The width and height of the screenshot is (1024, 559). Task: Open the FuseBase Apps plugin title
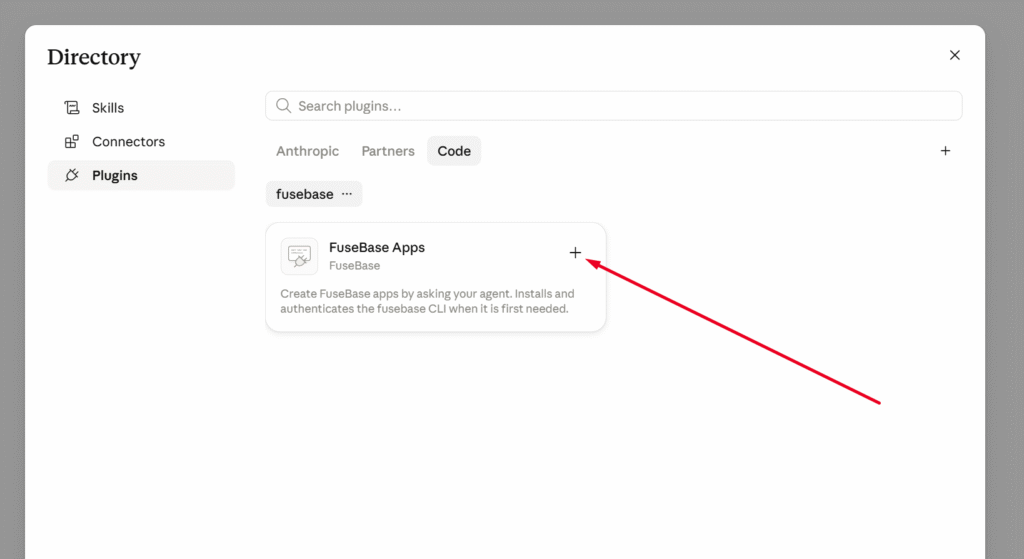pos(377,248)
